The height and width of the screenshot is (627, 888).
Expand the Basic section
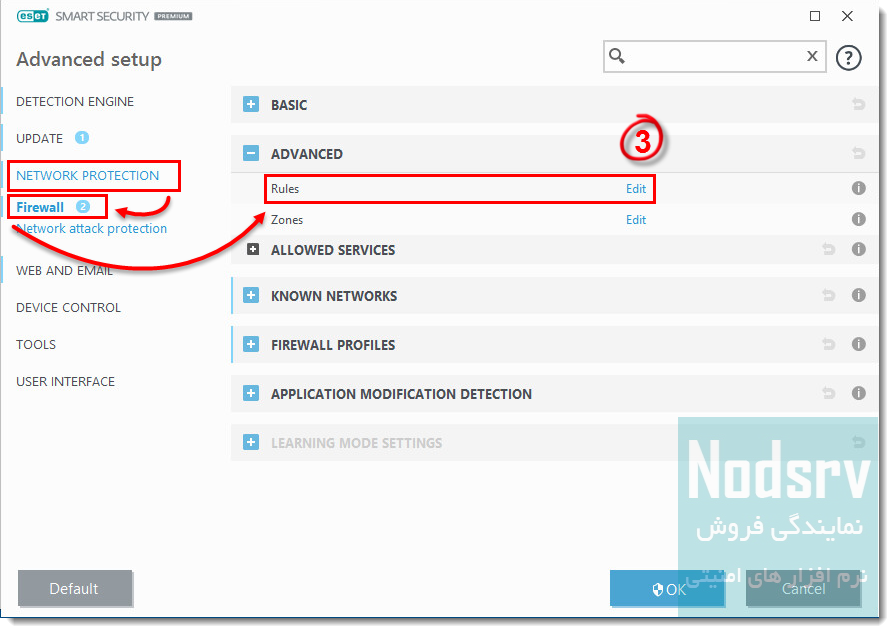point(251,105)
